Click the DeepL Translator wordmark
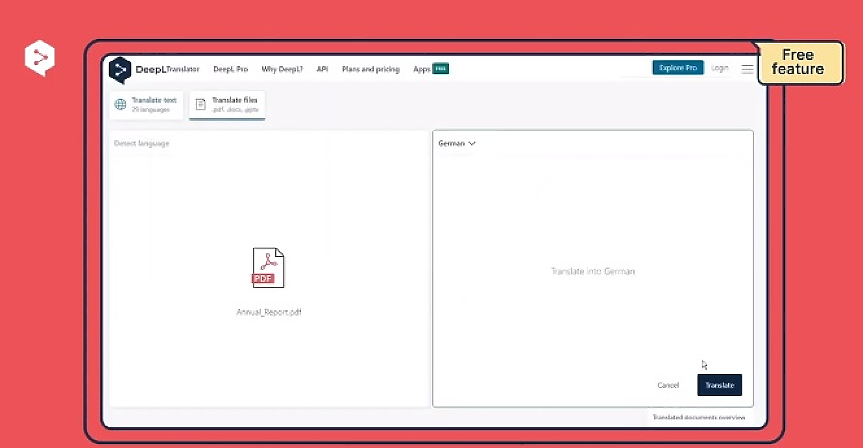This screenshot has height=448, width=863. (x=167, y=69)
